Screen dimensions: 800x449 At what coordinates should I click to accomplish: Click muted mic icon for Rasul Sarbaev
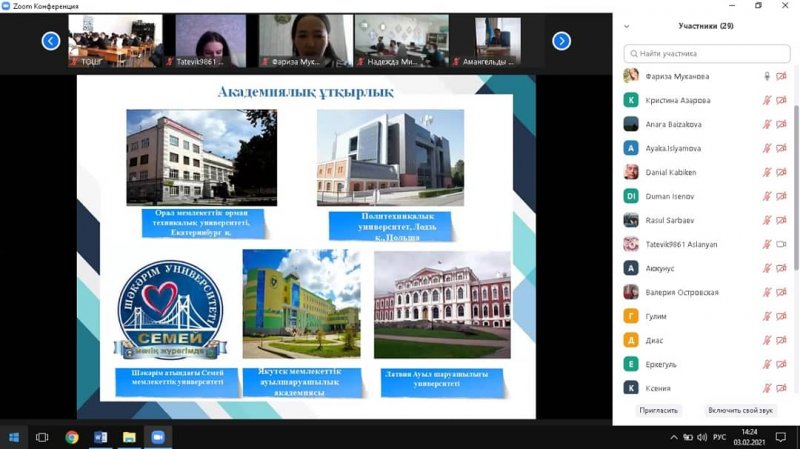point(766,220)
